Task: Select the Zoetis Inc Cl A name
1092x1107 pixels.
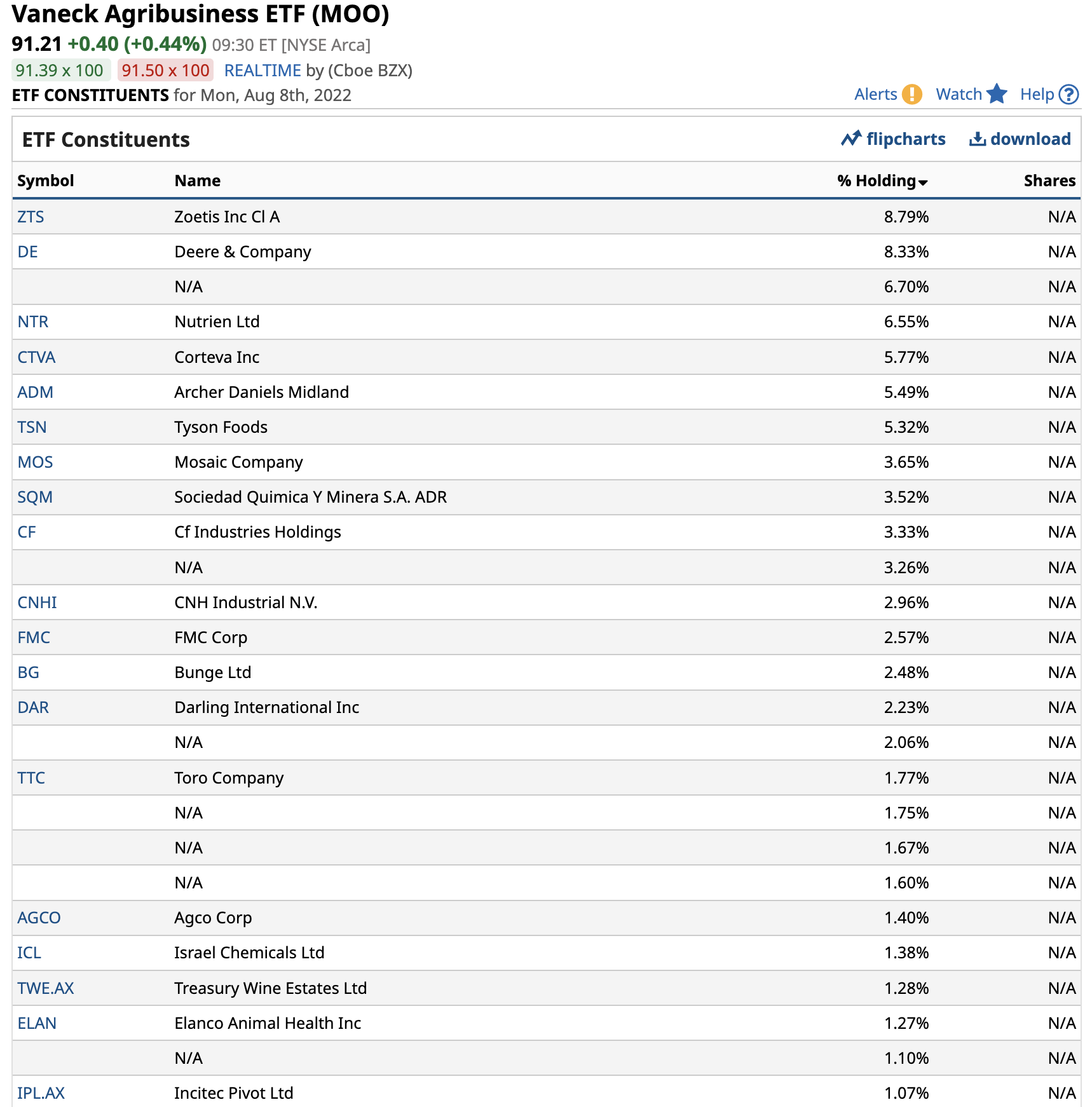Action: click(x=227, y=217)
